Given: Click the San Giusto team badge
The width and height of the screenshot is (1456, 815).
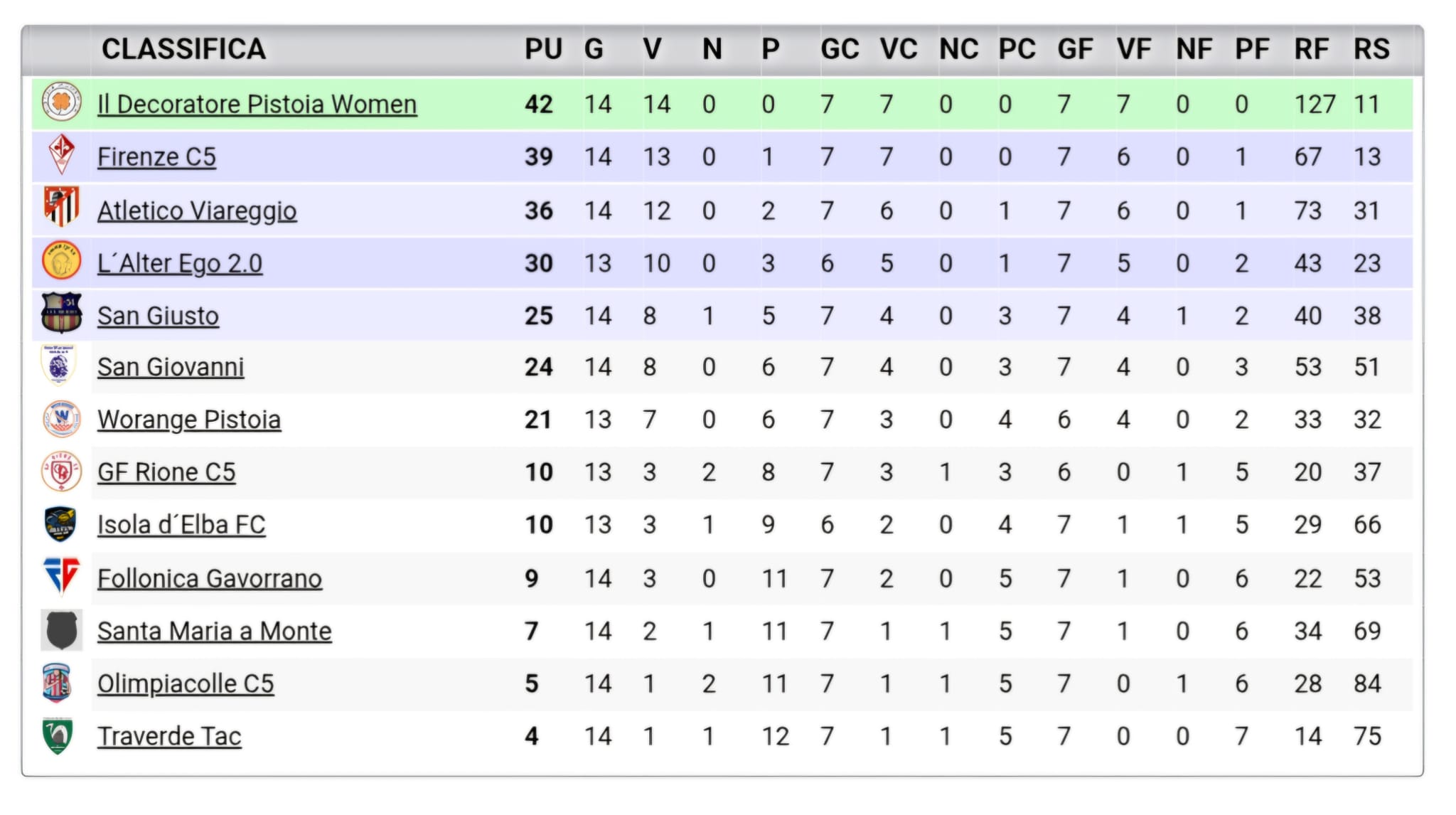Looking at the screenshot, I should (61, 313).
